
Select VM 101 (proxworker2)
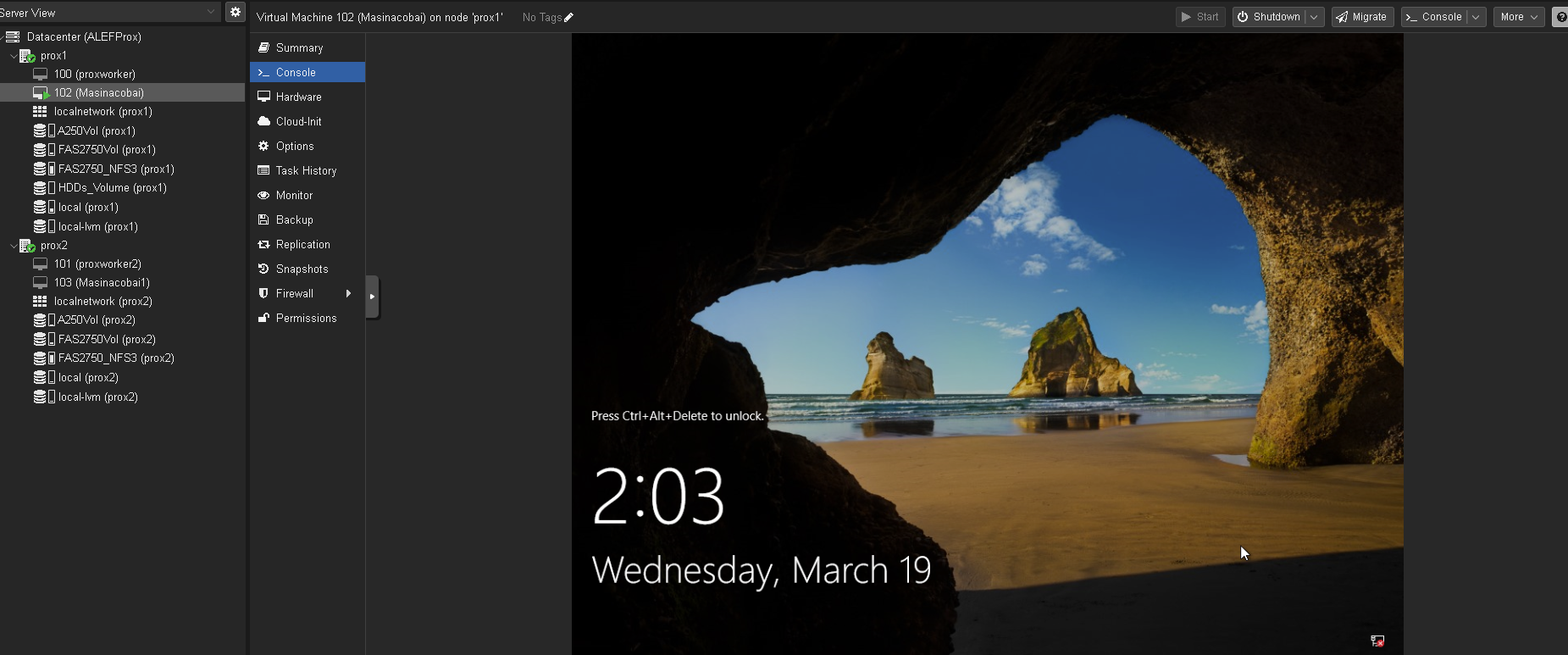(x=97, y=264)
